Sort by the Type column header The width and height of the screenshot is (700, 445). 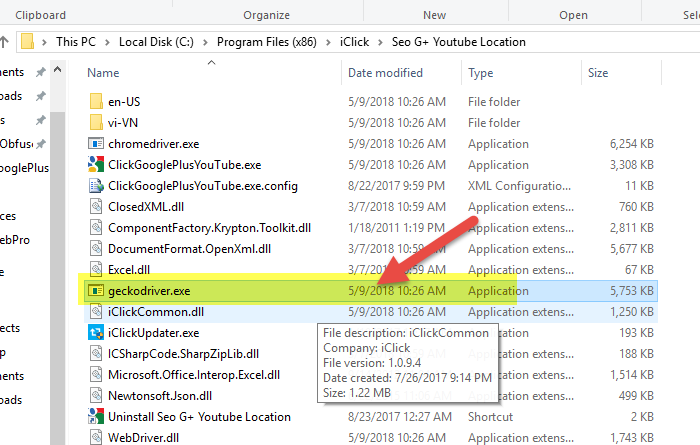(480, 72)
